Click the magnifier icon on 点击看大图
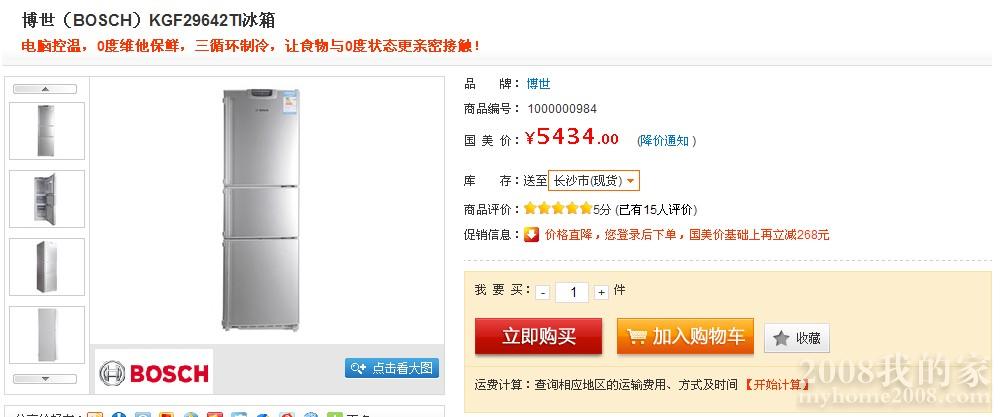Viewport: 1001px width, 417px height. [358, 368]
